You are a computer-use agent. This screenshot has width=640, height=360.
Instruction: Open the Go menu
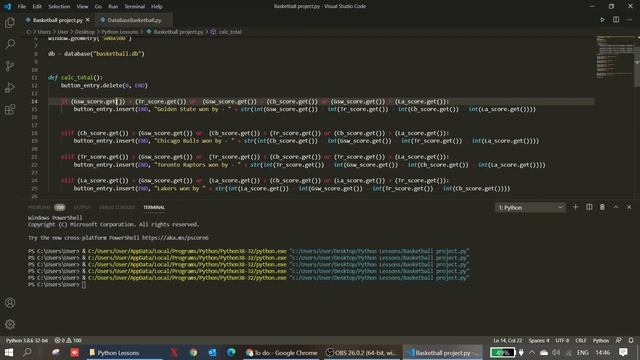point(98,6)
